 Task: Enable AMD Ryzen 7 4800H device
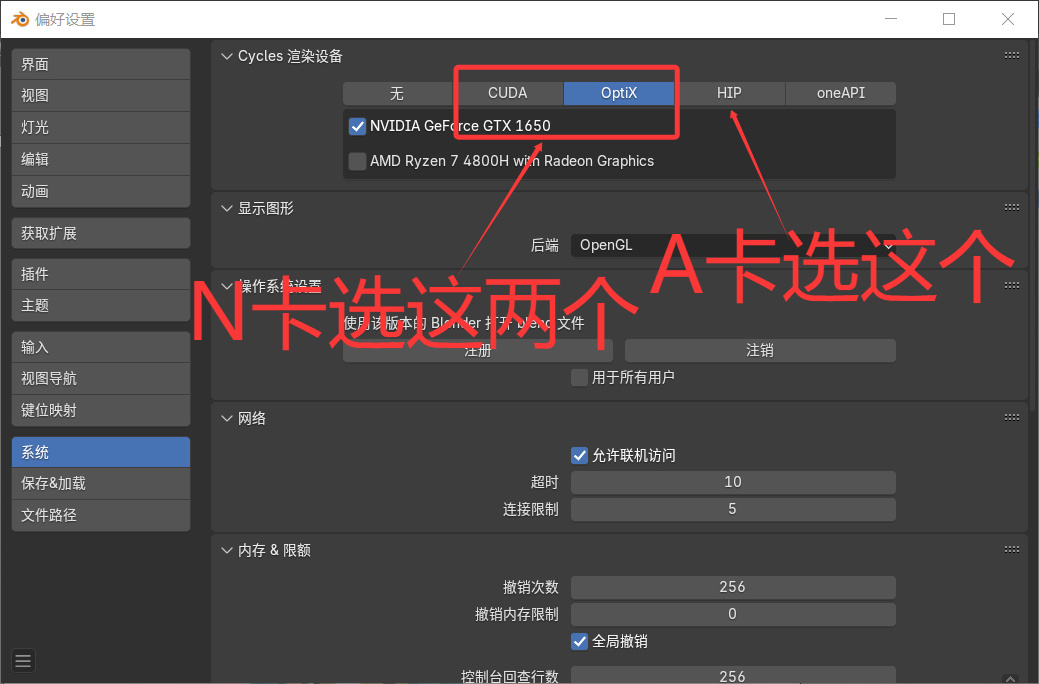click(x=357, y=161)
